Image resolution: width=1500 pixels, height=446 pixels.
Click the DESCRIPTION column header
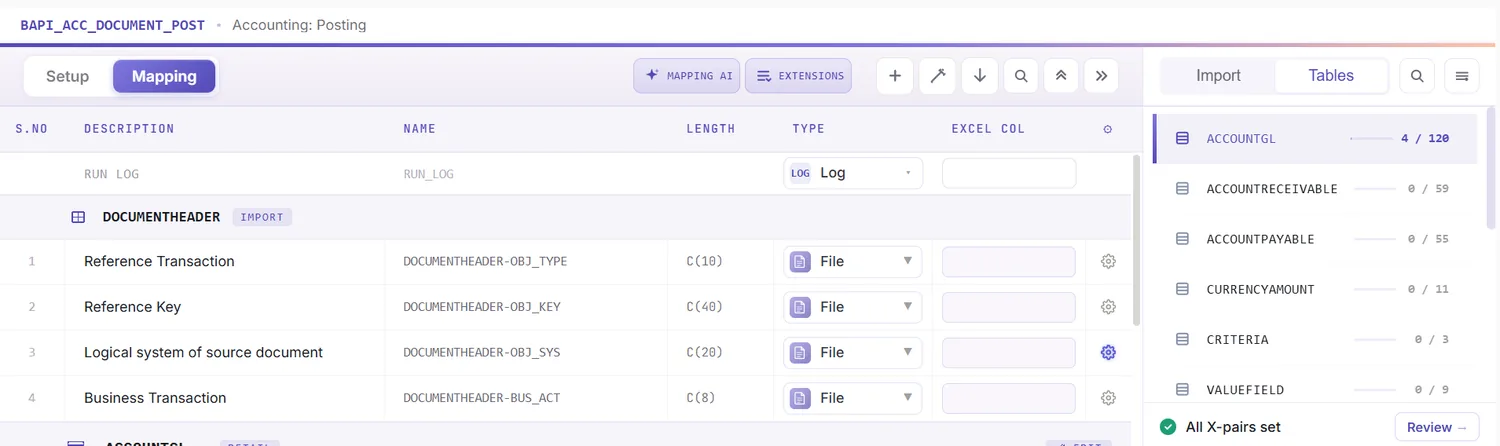point(129,129)
